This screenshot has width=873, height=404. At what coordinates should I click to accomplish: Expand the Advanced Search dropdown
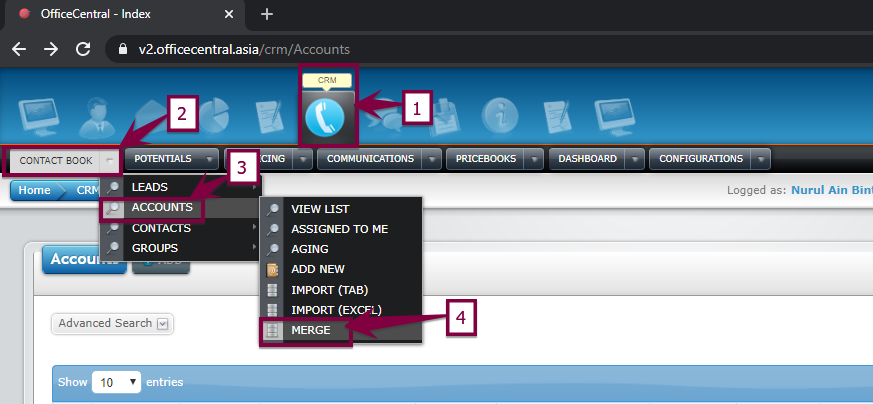[162, 323]
